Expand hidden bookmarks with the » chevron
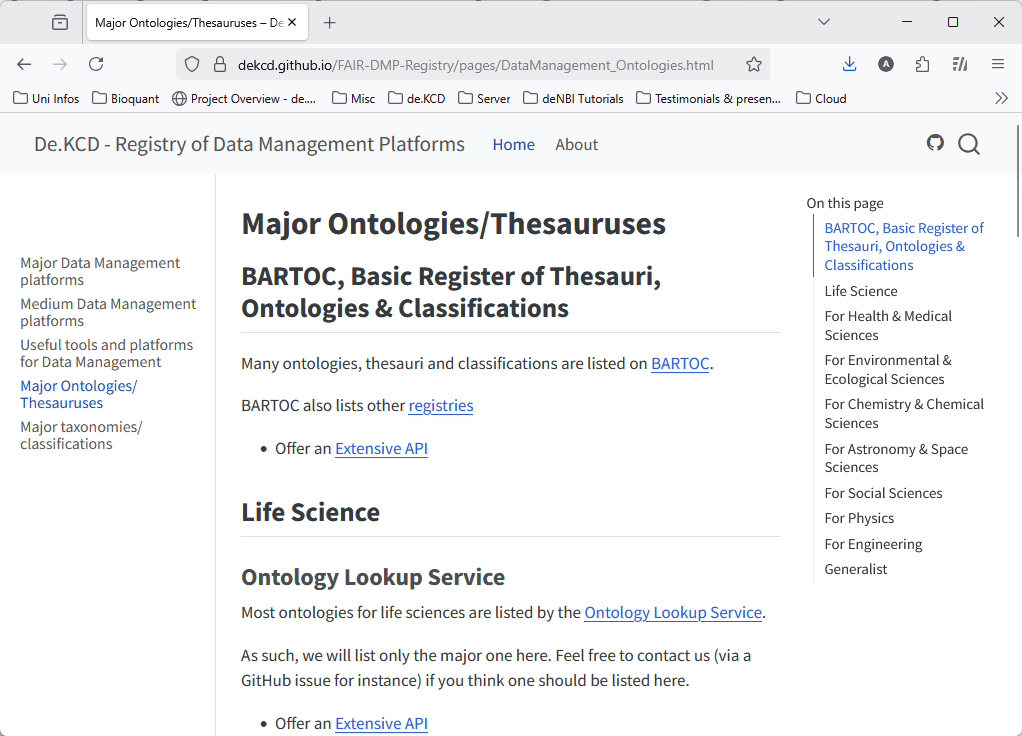This screenshot has height=736, width=1022. [1001, 98]
